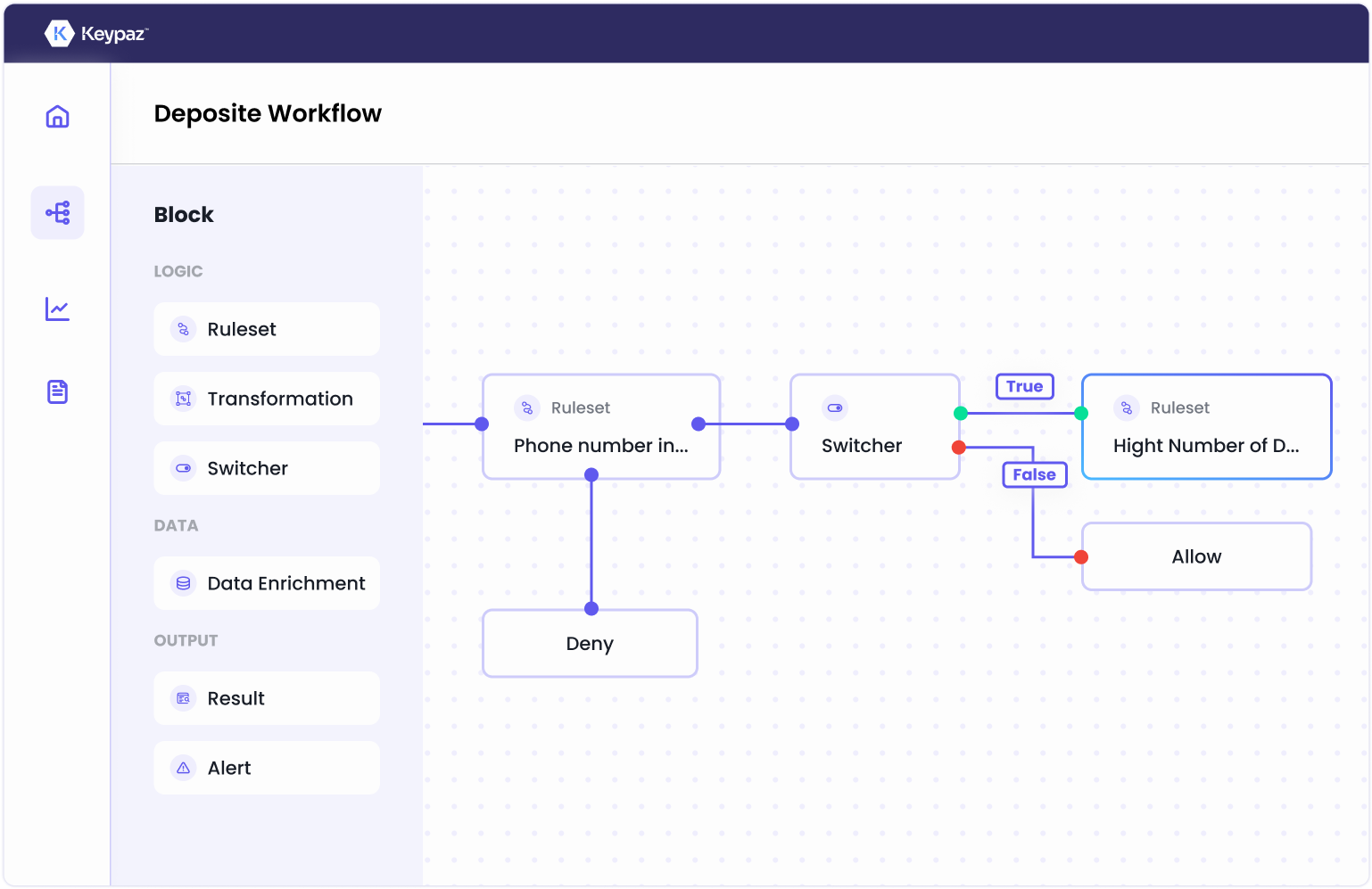This screenshot has width=1372, height=889.
Task: Click the Data Enrichment database icon
Action: point(183,583)
